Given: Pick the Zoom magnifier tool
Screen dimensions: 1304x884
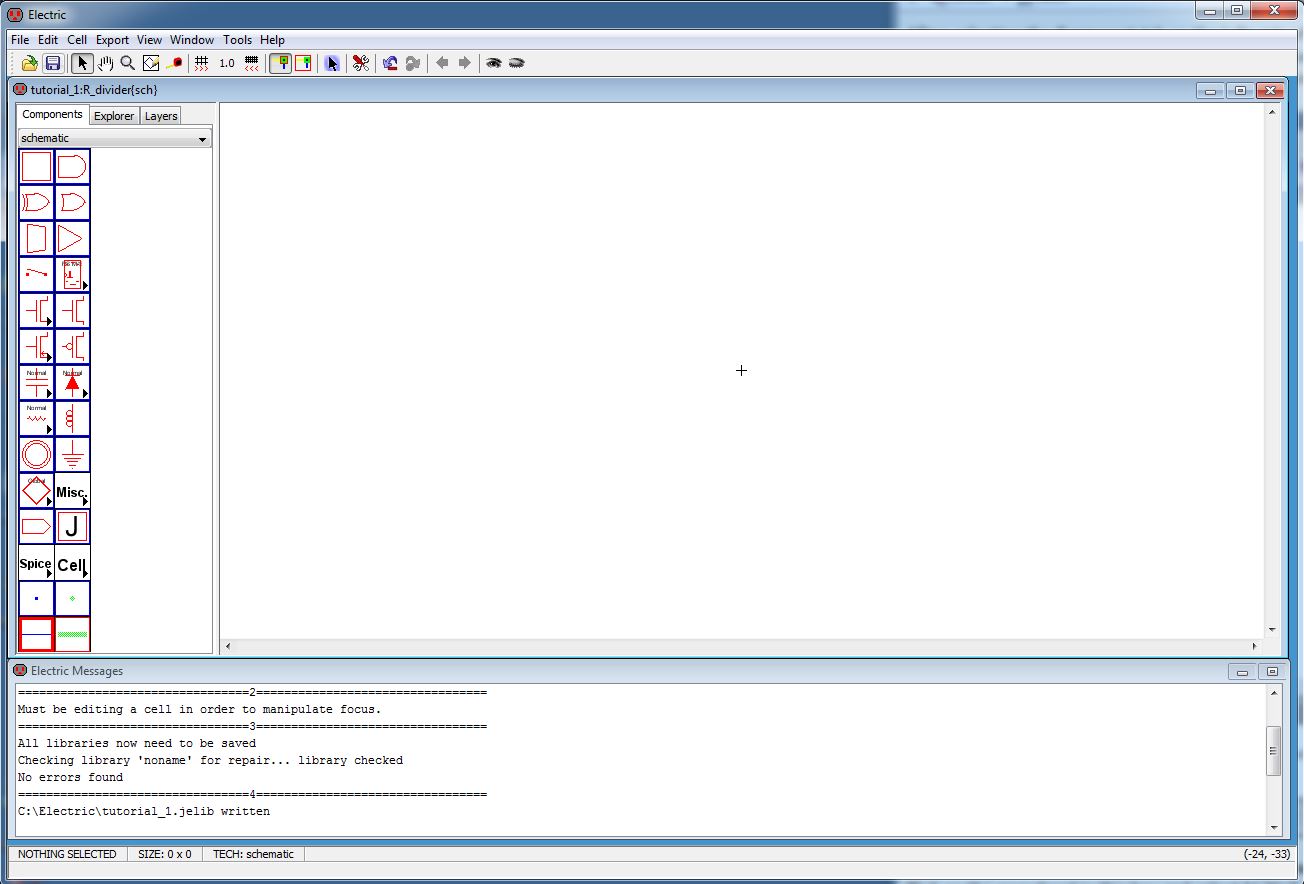Looking at the screenshot, I should [x=128, y=63].
